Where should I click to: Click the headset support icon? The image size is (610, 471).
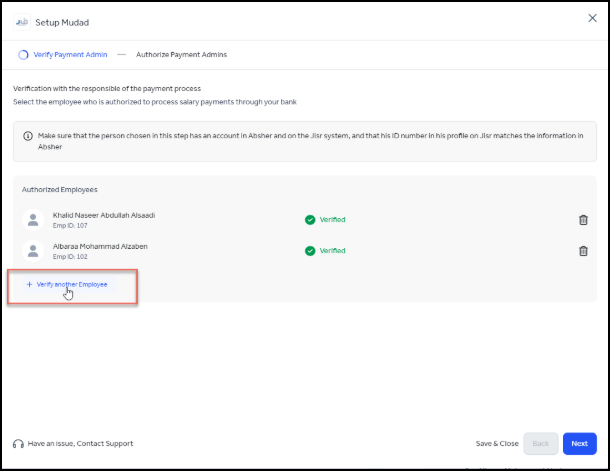[18, 443]
